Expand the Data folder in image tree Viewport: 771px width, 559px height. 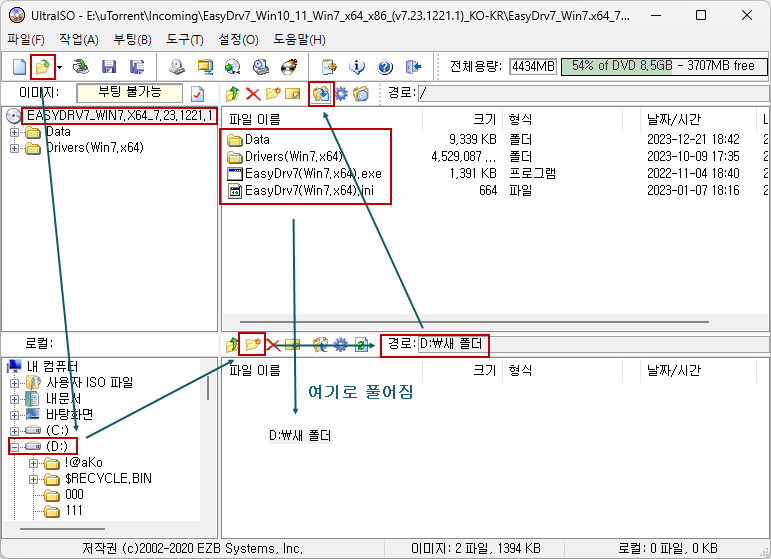pyautogui.click(x=14, y=132)
